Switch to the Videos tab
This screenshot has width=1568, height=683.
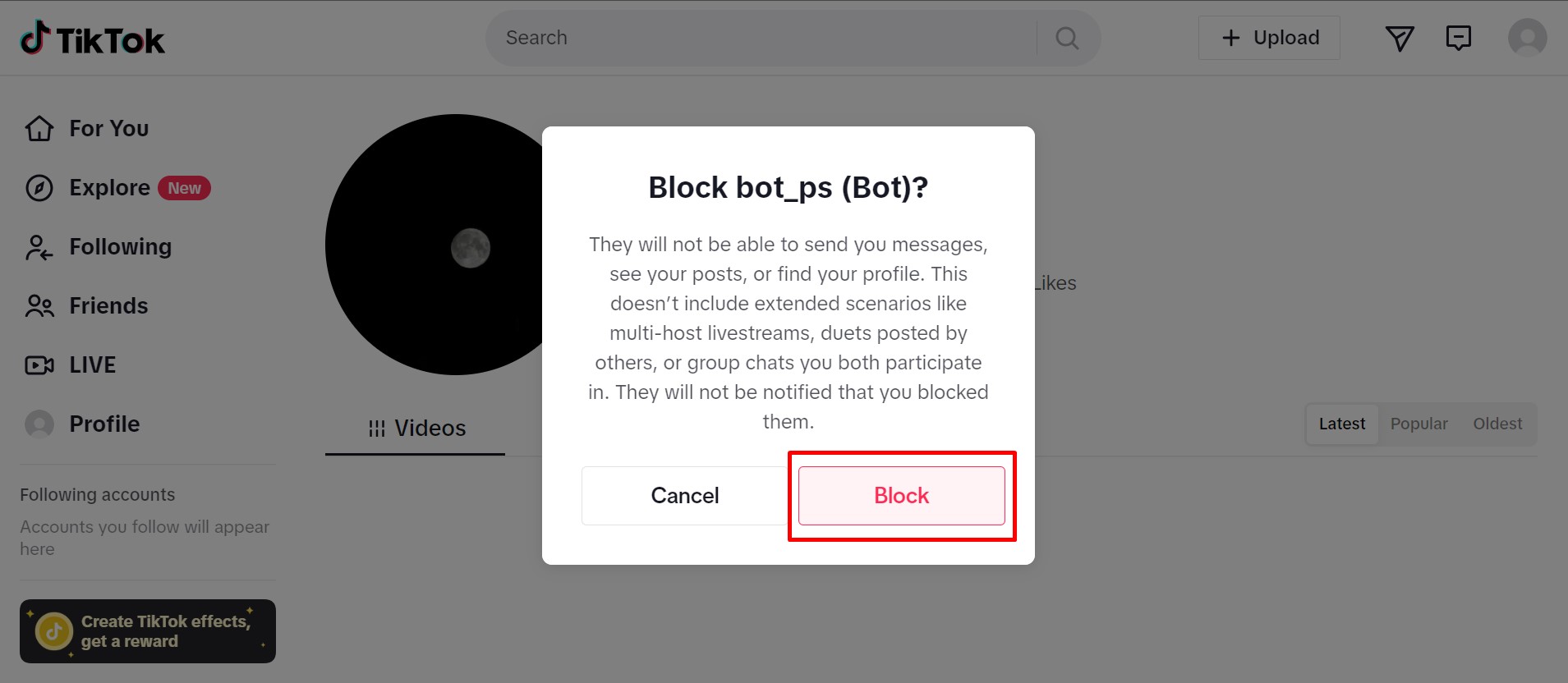[430, 428]
